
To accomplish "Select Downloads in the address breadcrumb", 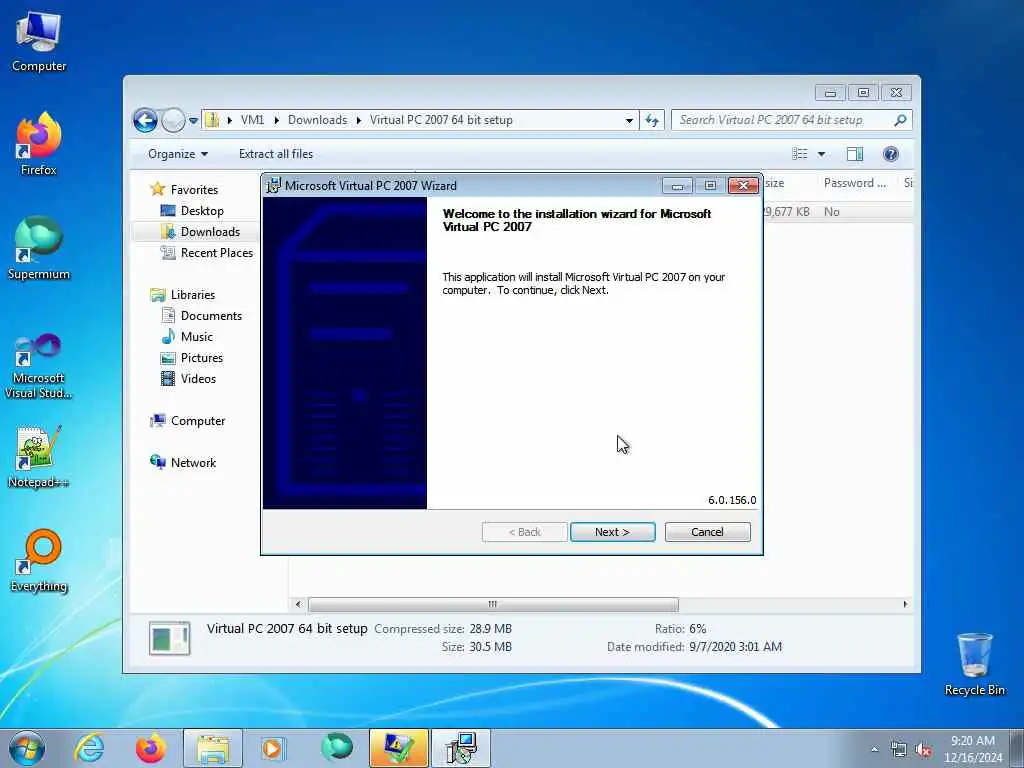I will click(x=317, y=120).
